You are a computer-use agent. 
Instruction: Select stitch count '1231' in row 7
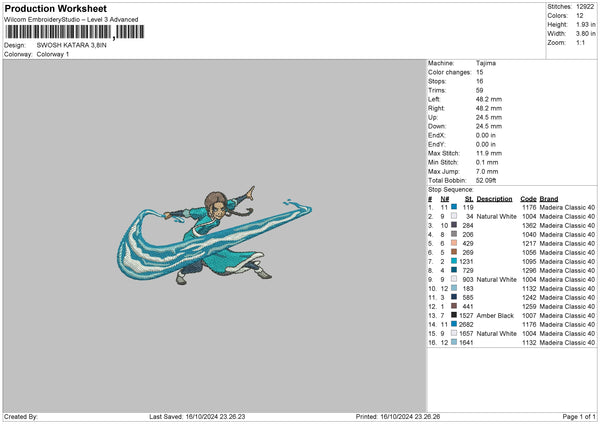click(466, 261)
